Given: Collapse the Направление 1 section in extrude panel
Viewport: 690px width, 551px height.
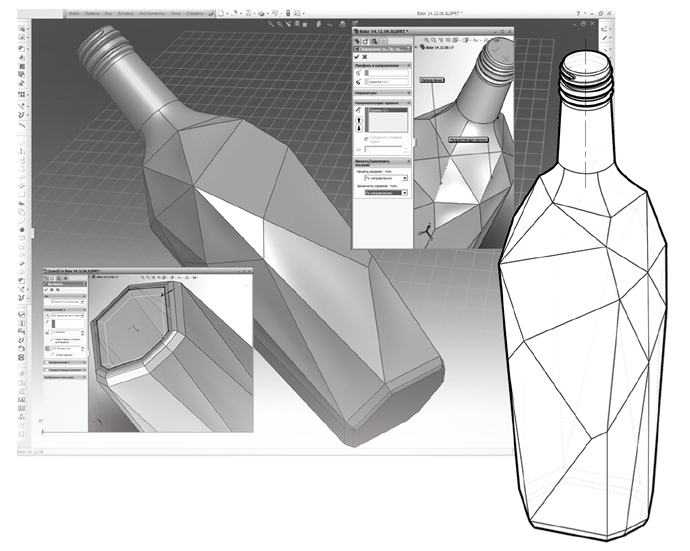Looking at the screenshot, I should [x=84, y=310].
